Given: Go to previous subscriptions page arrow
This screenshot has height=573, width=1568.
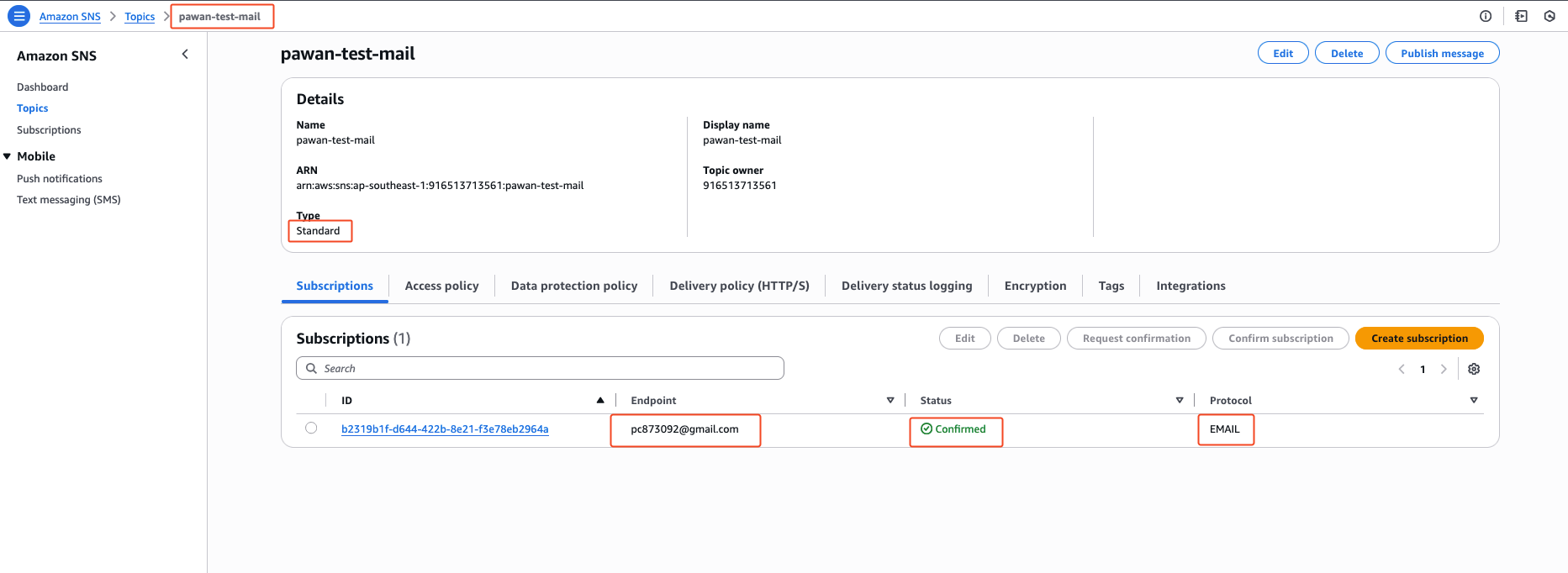Looking at the screenshot, I should 1402,369.
